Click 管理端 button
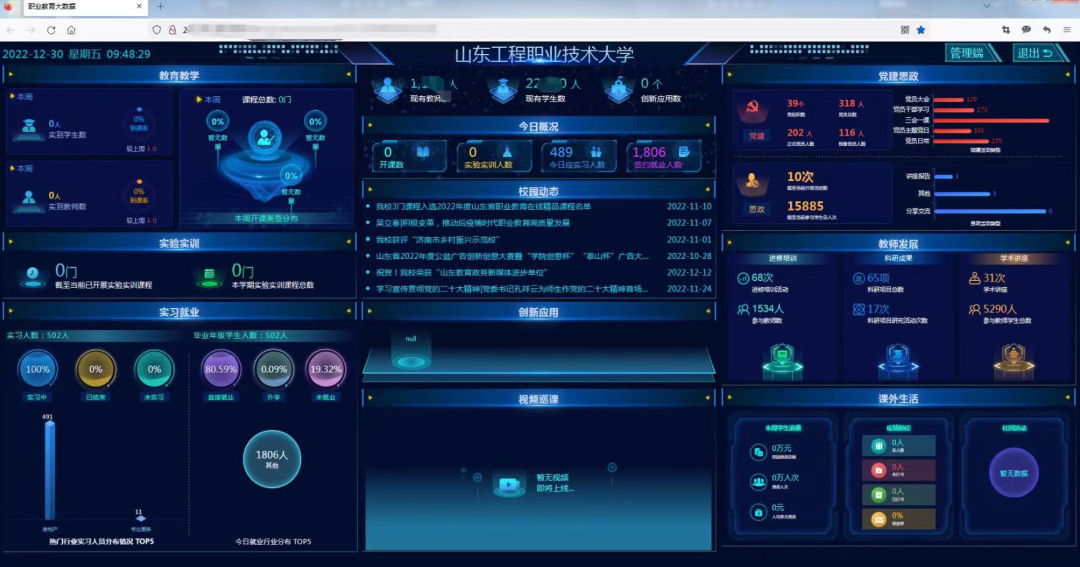 pyautogui.click(x=971, y=53)
